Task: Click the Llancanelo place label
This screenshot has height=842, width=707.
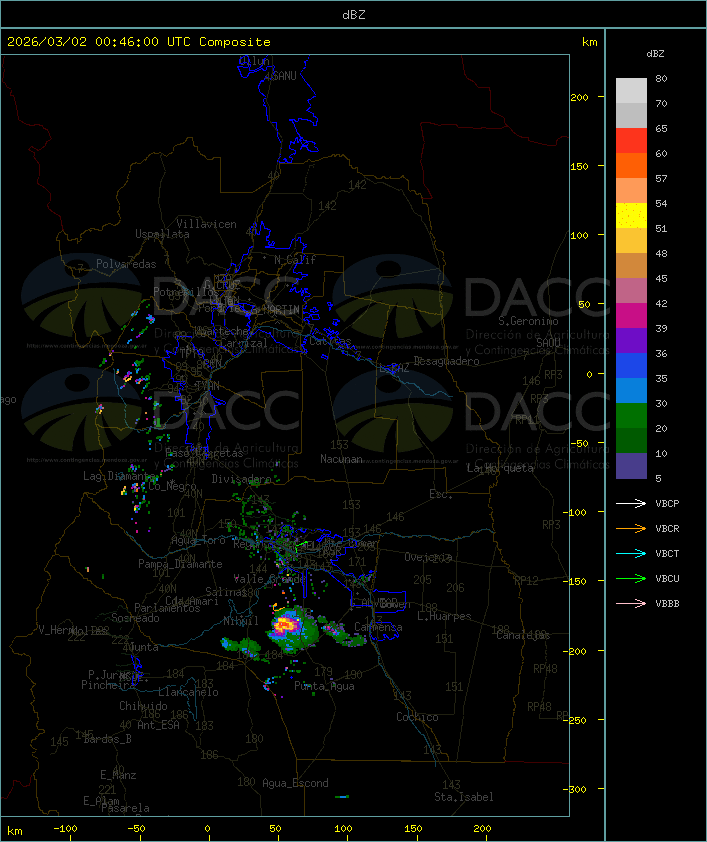Action: tap(188, 692)
